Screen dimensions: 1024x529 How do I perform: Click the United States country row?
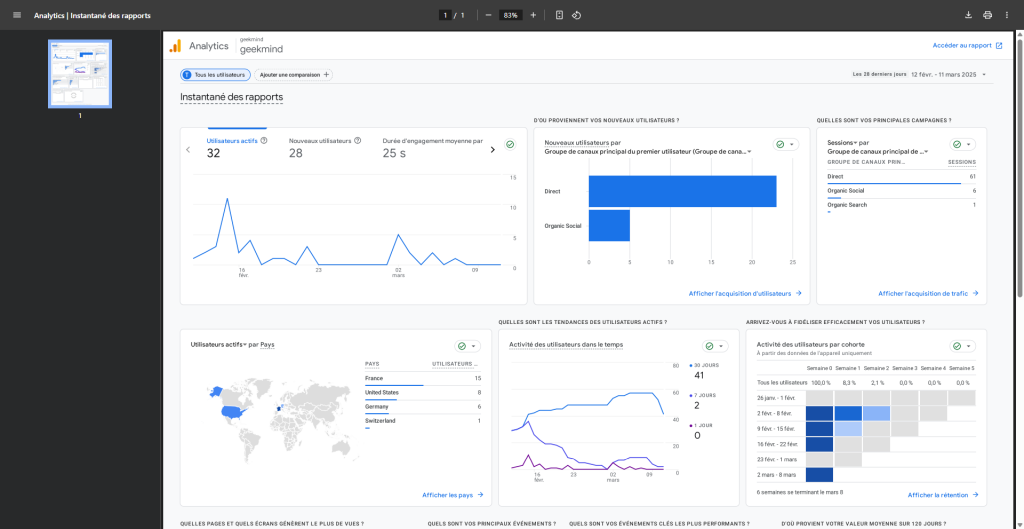coord(423,393)
